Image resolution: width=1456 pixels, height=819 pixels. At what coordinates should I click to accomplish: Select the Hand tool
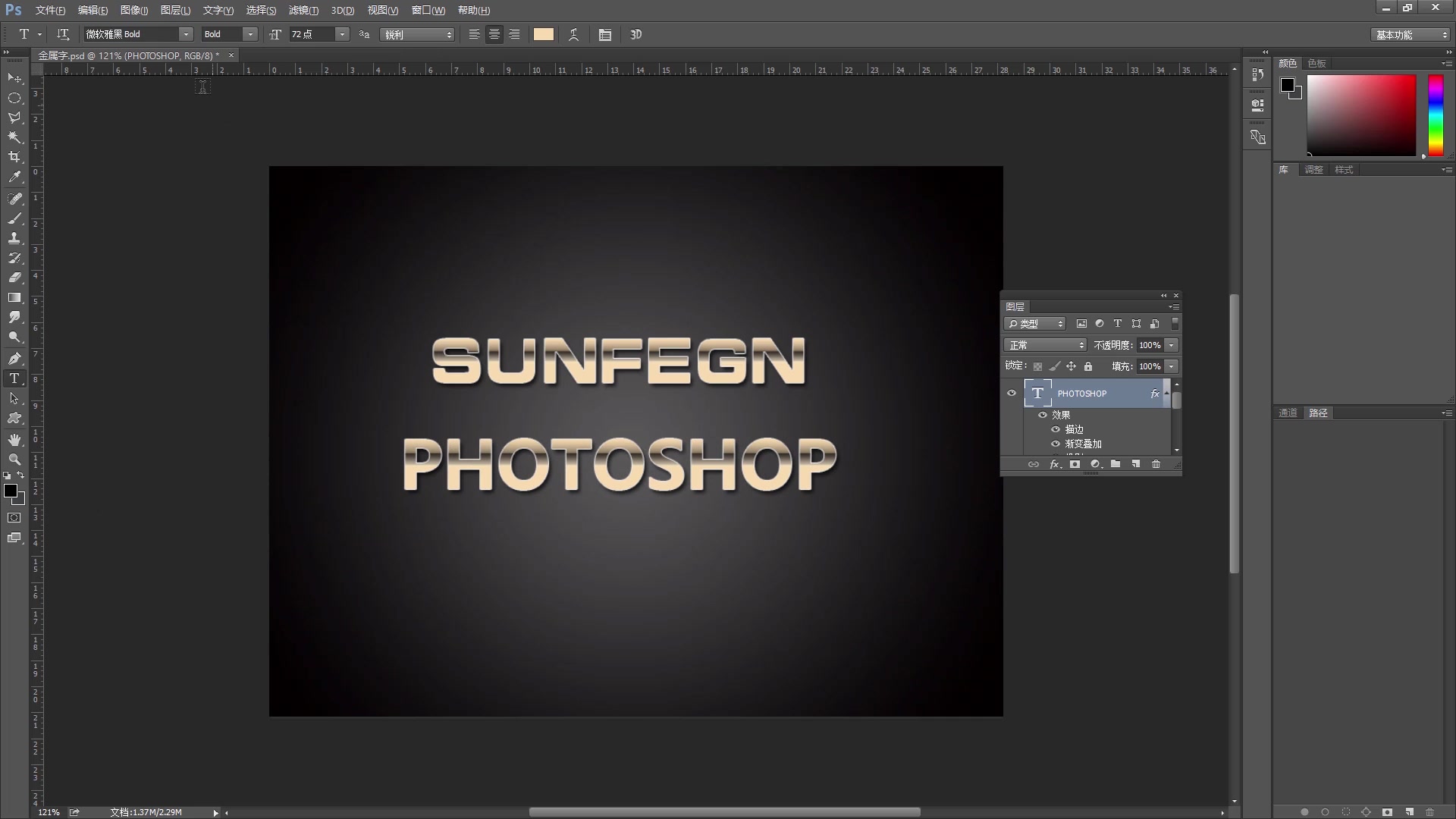[x=14, y=440]
